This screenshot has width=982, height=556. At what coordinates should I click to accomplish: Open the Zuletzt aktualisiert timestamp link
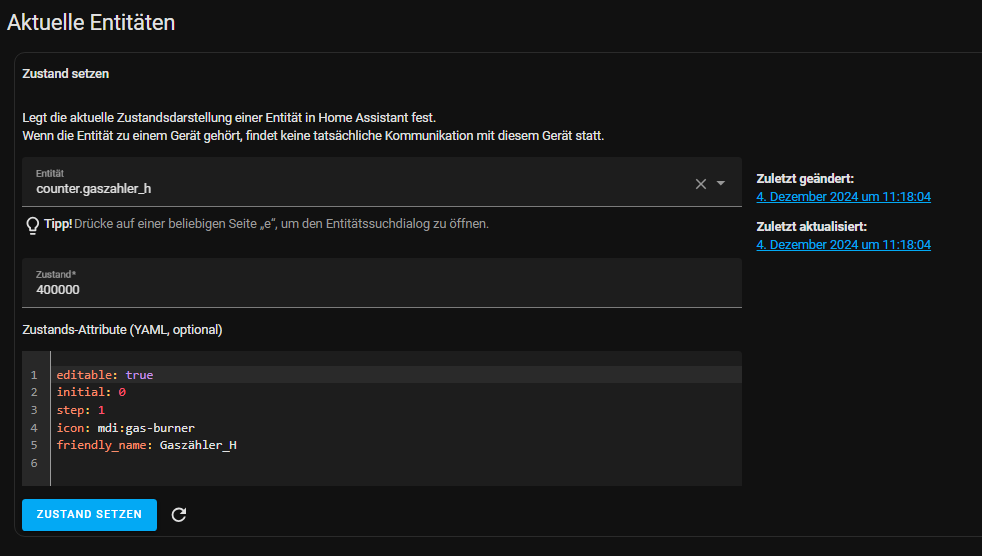coord(843,245)
